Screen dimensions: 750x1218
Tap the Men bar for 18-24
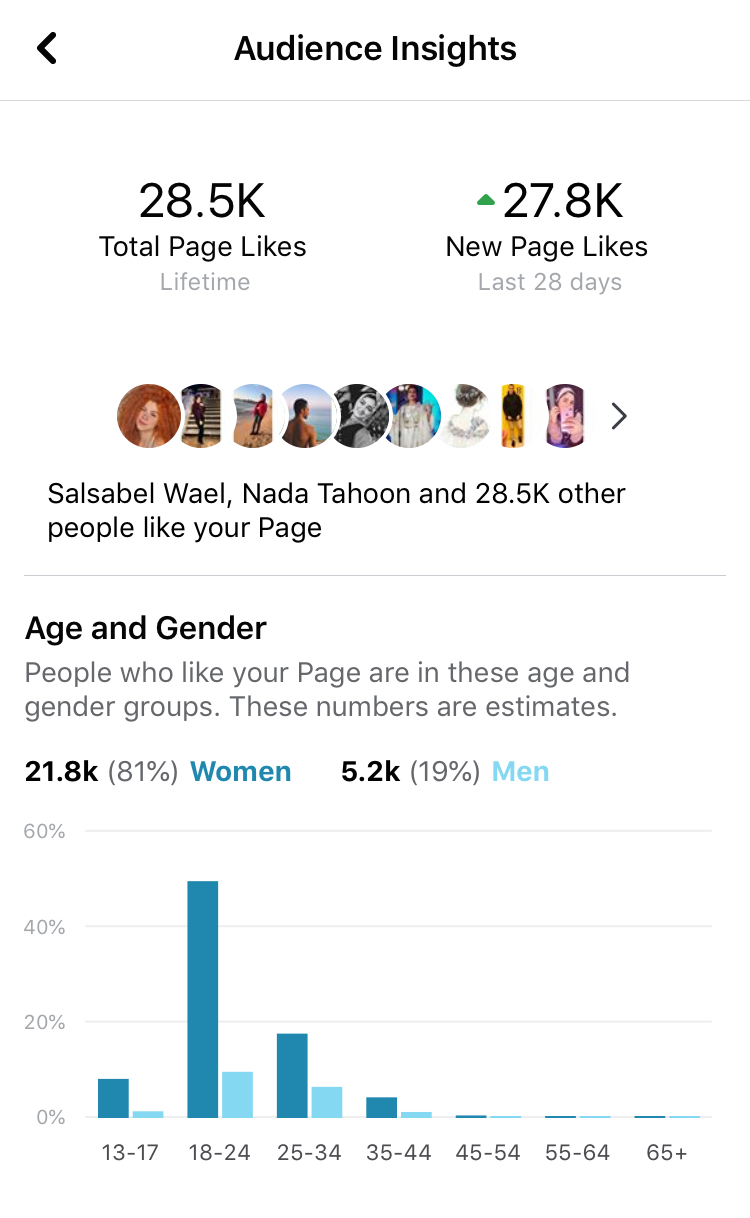(x=238, y=1094)
